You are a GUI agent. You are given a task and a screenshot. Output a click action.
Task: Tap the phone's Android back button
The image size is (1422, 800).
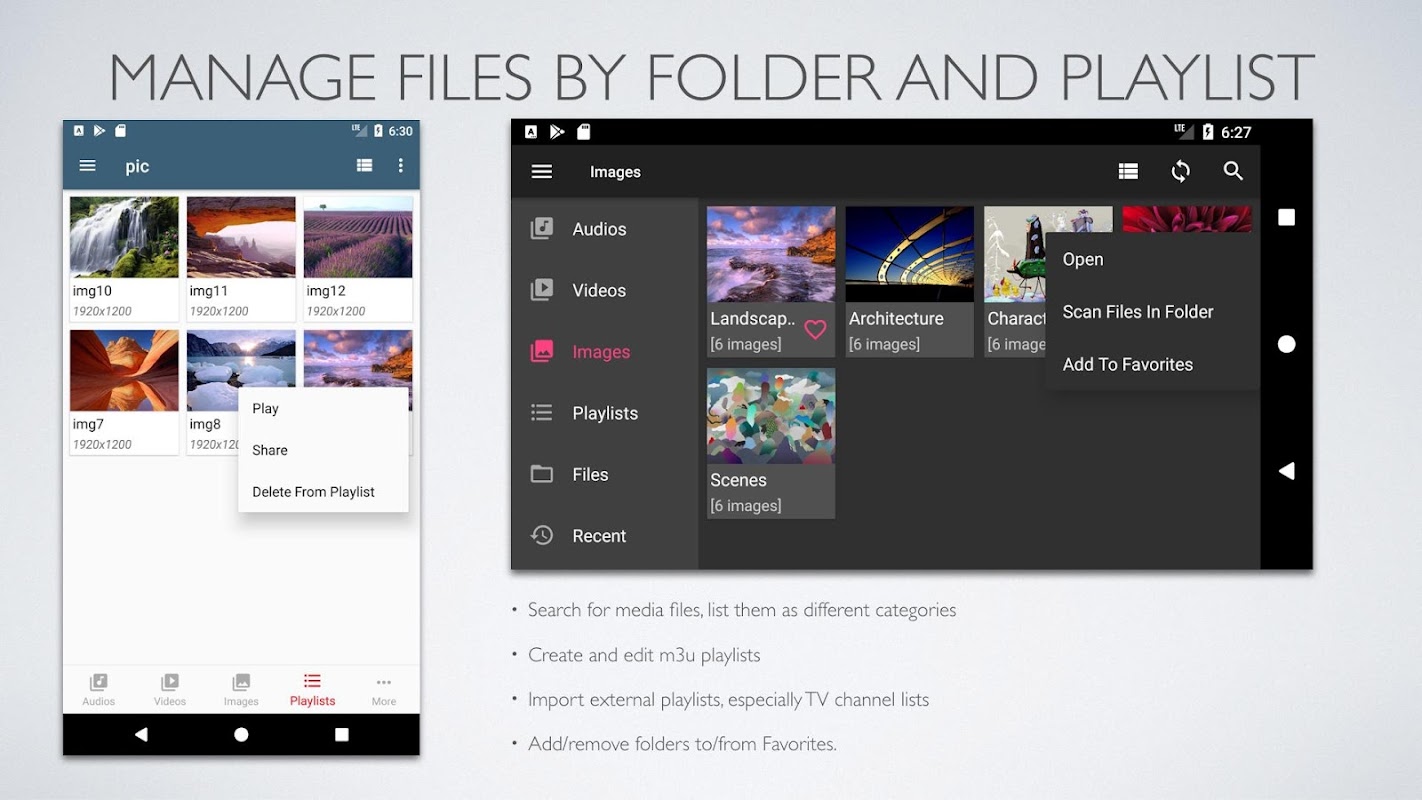click(x=141, y=734)
